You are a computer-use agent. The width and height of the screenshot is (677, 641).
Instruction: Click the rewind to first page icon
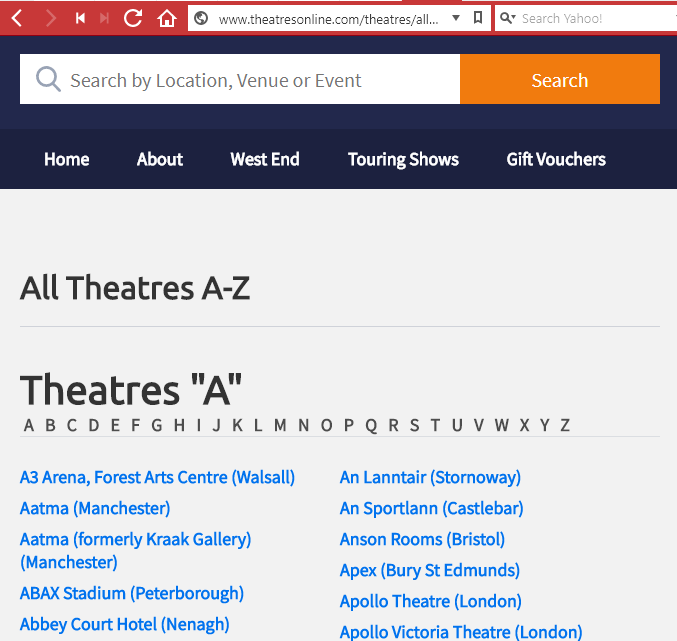pos(80,18)
